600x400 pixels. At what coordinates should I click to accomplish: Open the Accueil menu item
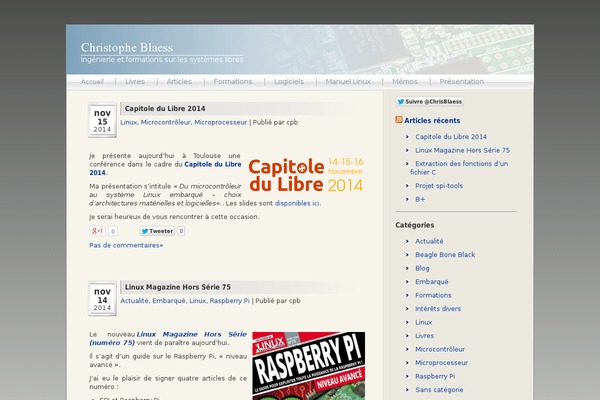click(x=92, y=82)
